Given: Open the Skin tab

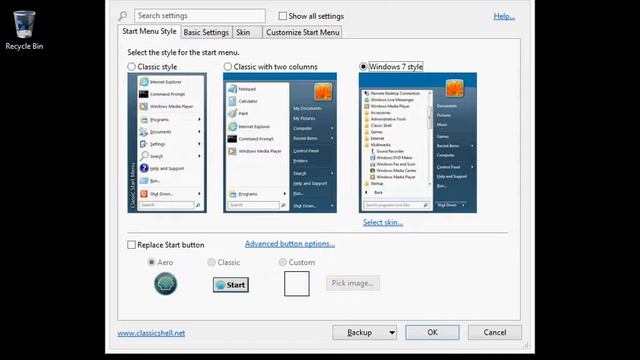Looking at the screenshot, I should (247, 32).
